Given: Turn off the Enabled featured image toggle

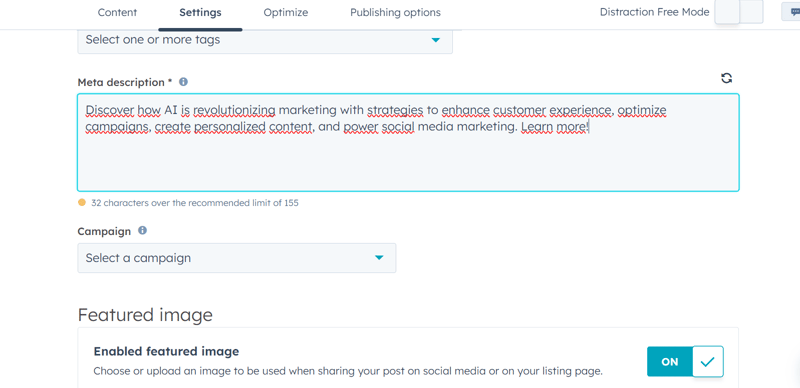Looking at the screenshot, I should tap(685, 361).
